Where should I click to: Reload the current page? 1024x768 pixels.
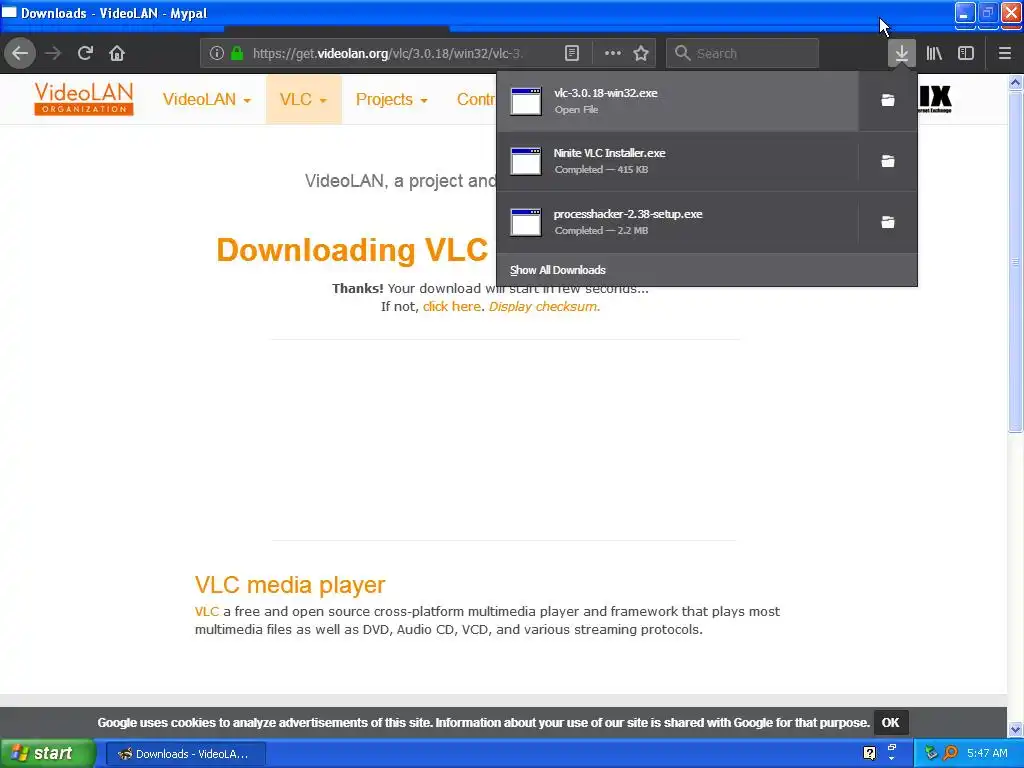(x=85, y=53)
